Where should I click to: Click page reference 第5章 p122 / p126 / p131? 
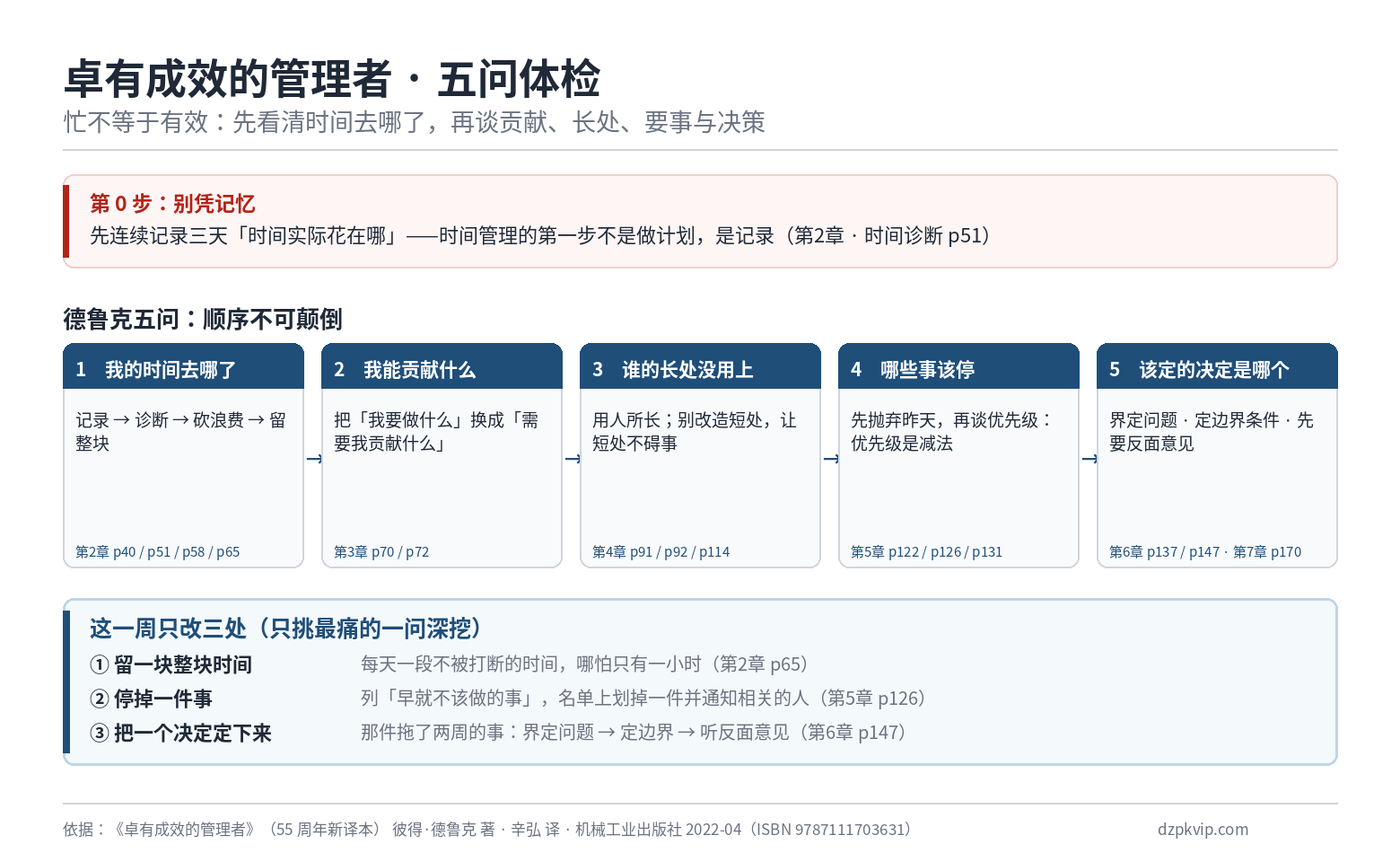coord(927,552)
